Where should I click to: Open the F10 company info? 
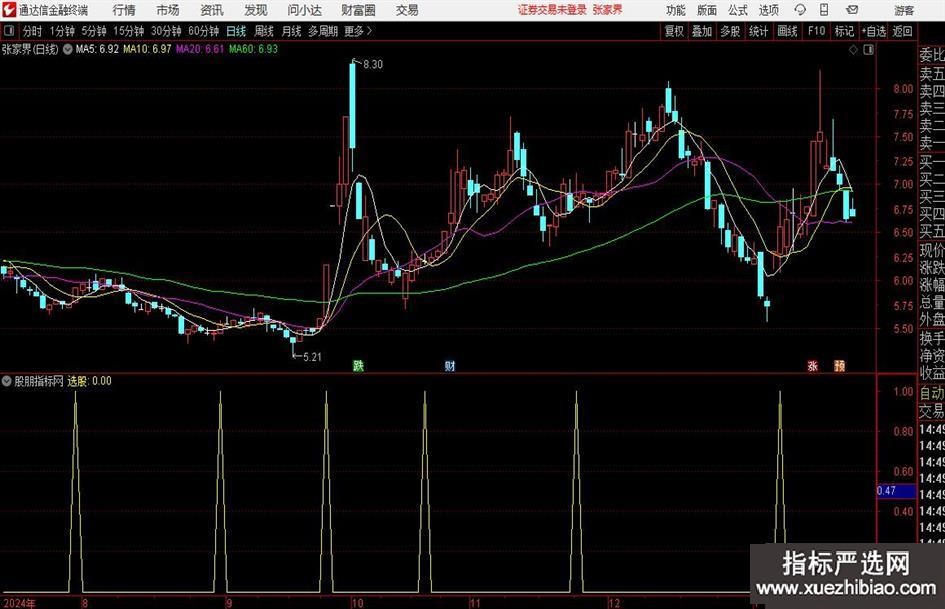816,31
